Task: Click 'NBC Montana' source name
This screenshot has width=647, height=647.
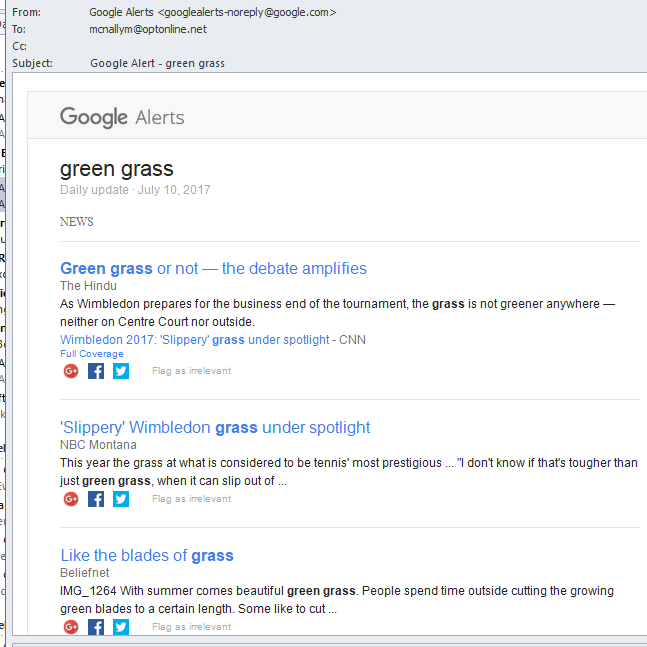Action: pyautogui.click(x=98, y=445)
